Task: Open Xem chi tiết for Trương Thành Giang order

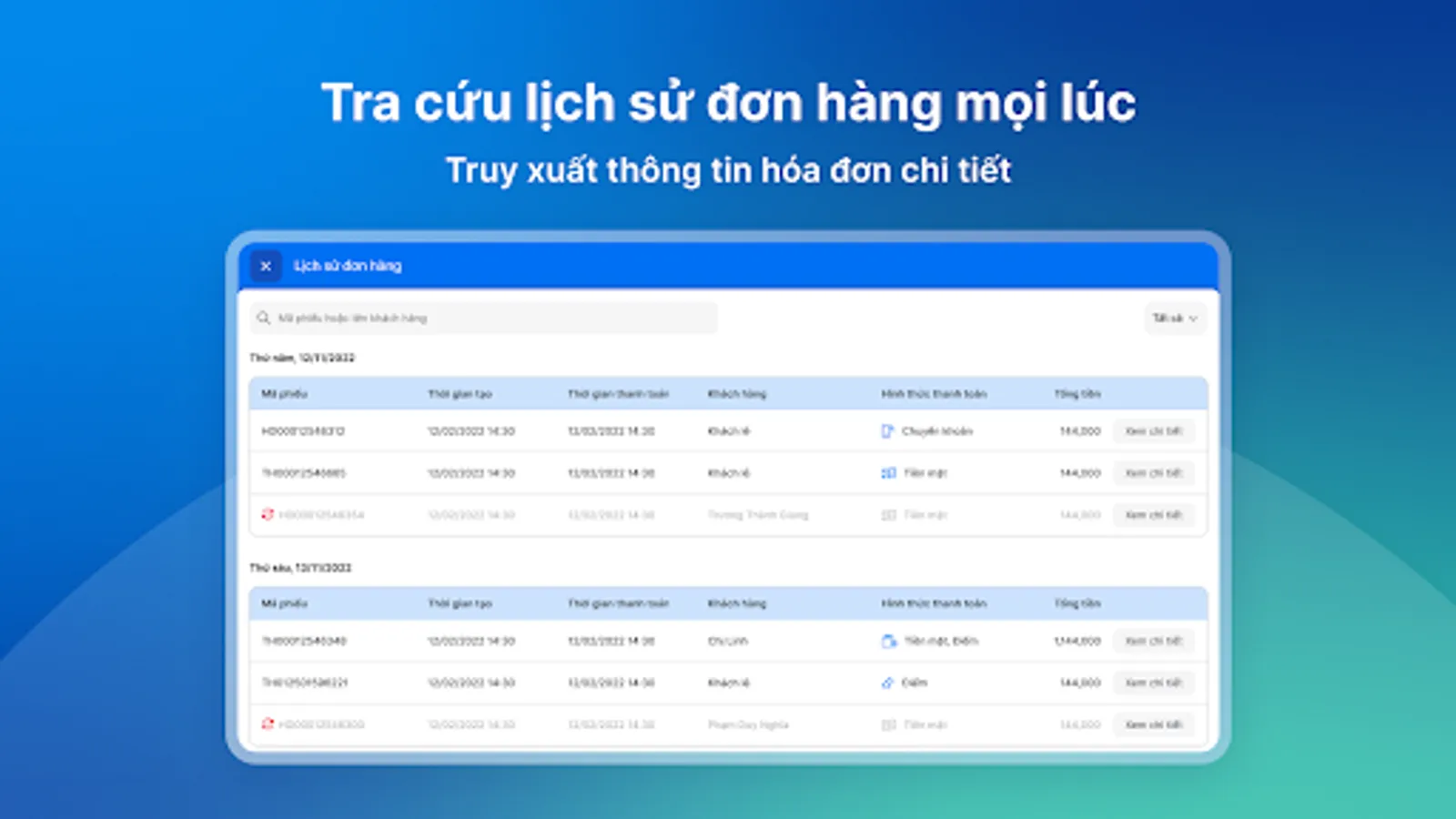Action: 1154,515
